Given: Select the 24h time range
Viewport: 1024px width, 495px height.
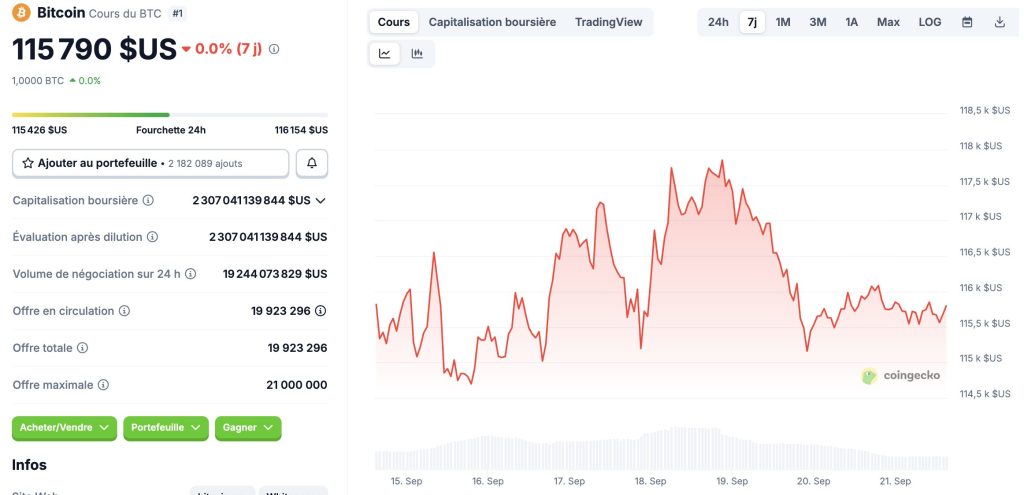Looking at the screenshot, I should pos(718,22).
